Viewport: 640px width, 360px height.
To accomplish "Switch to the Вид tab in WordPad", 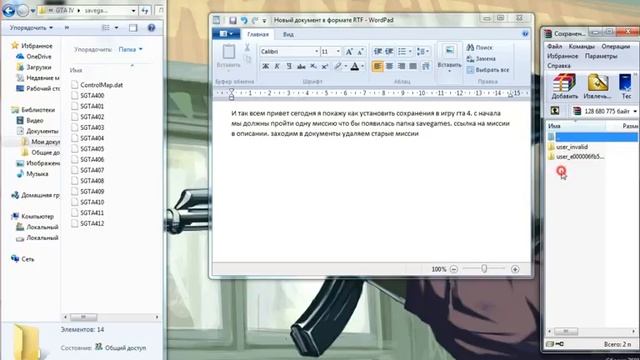I will [288, 34].
